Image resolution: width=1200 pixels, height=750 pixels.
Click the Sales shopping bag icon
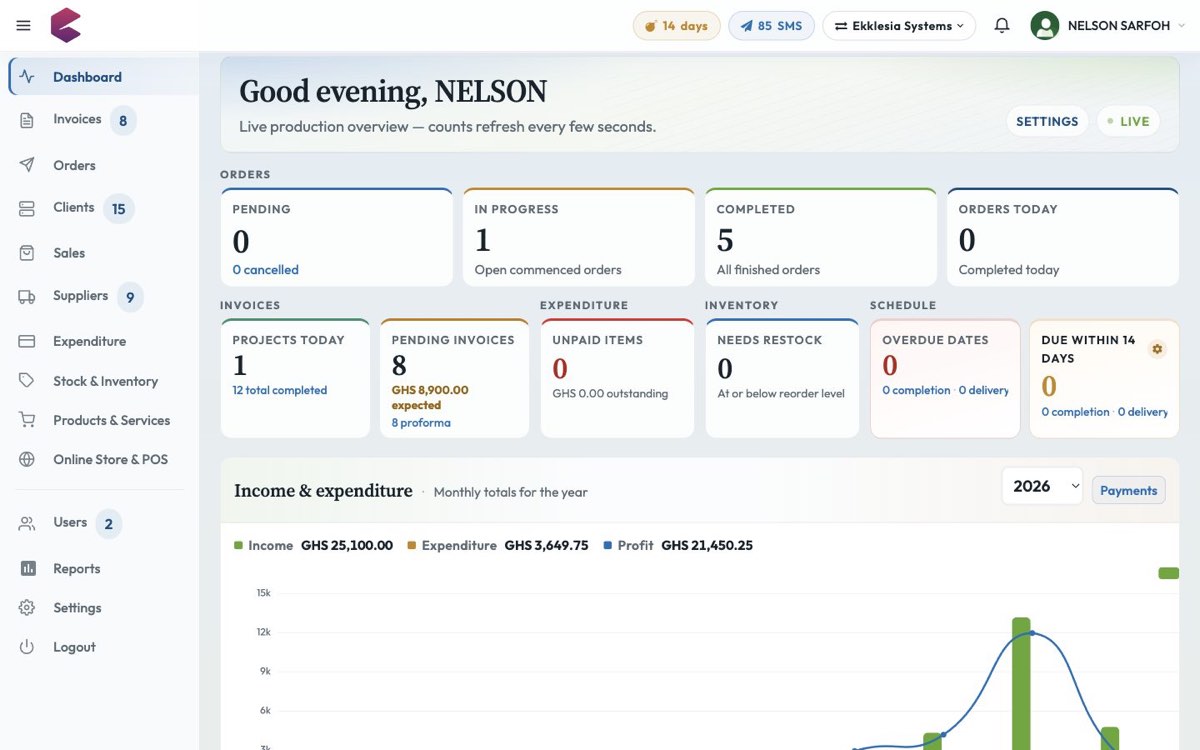27,253
